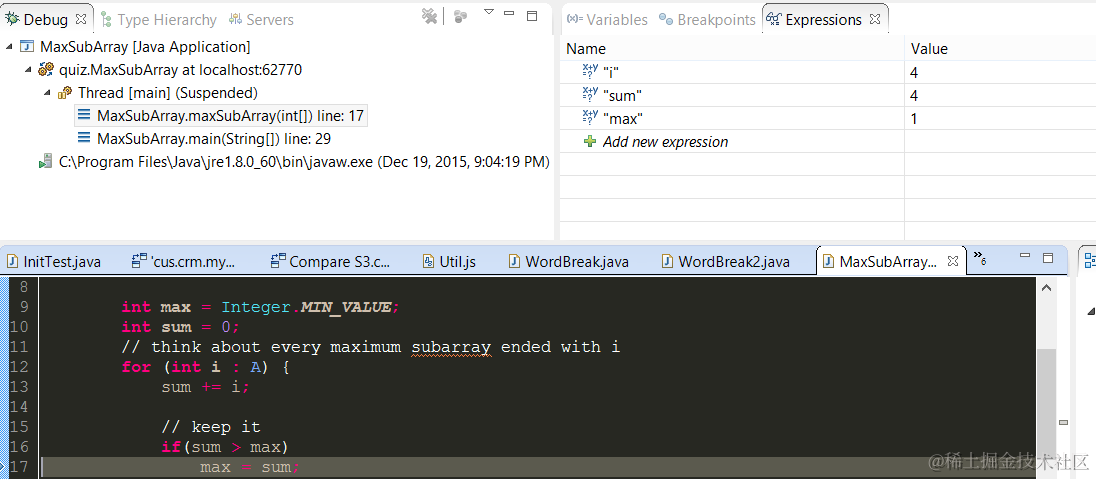This screenshot has width=1096, height=479.
Task: Click the underlined word subarray in comment
Action: (x=452, y=347)
